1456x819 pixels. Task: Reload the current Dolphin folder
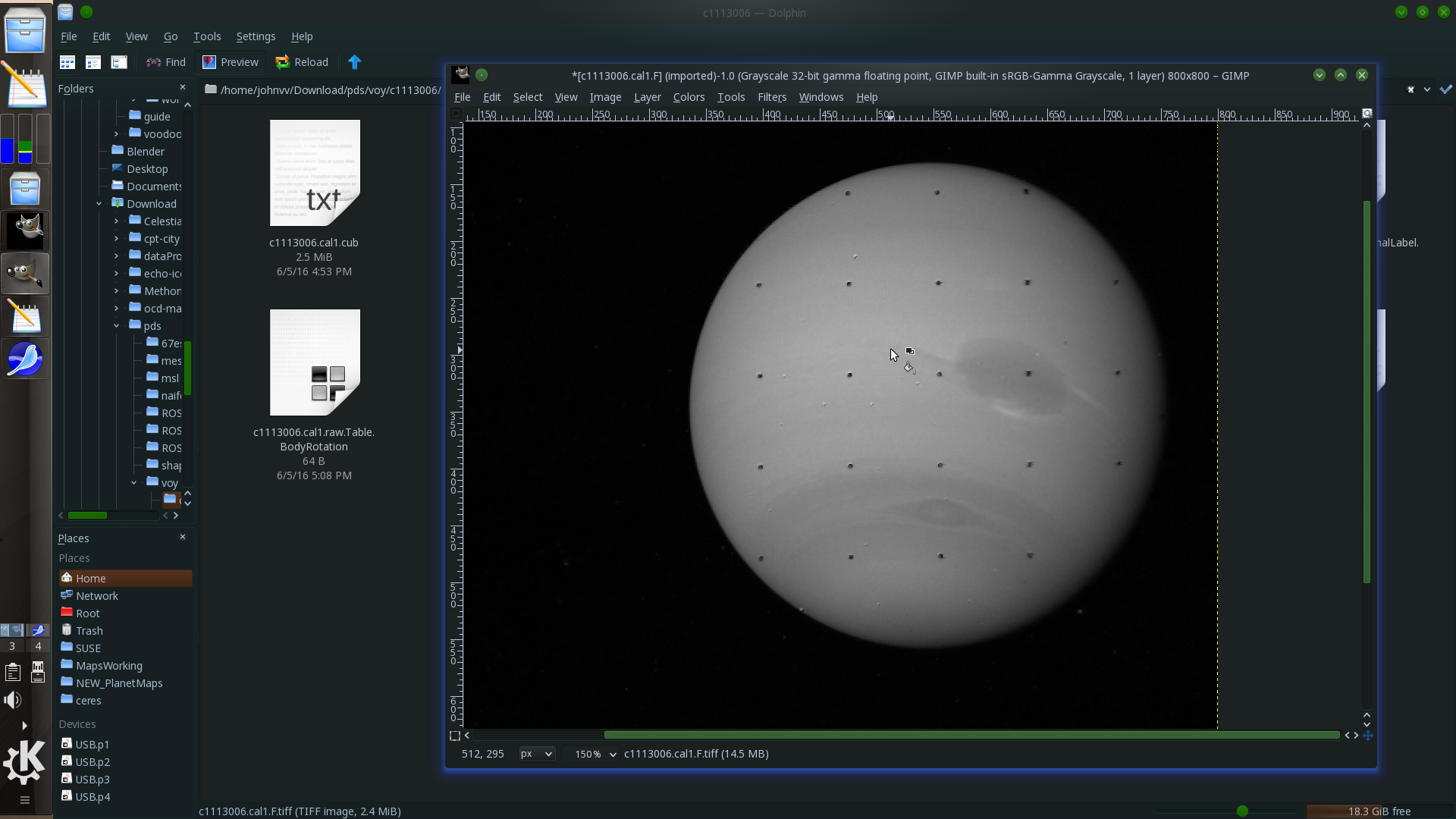coord(302,62)
